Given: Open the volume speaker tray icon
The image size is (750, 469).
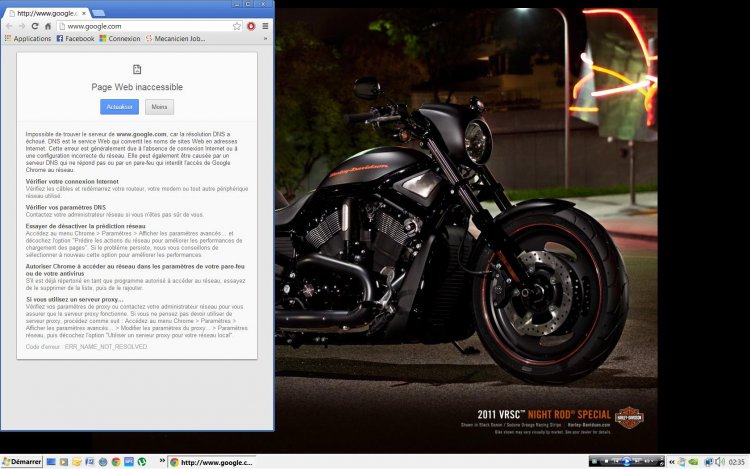Looking at the screenshot, I should pos(720,462).
